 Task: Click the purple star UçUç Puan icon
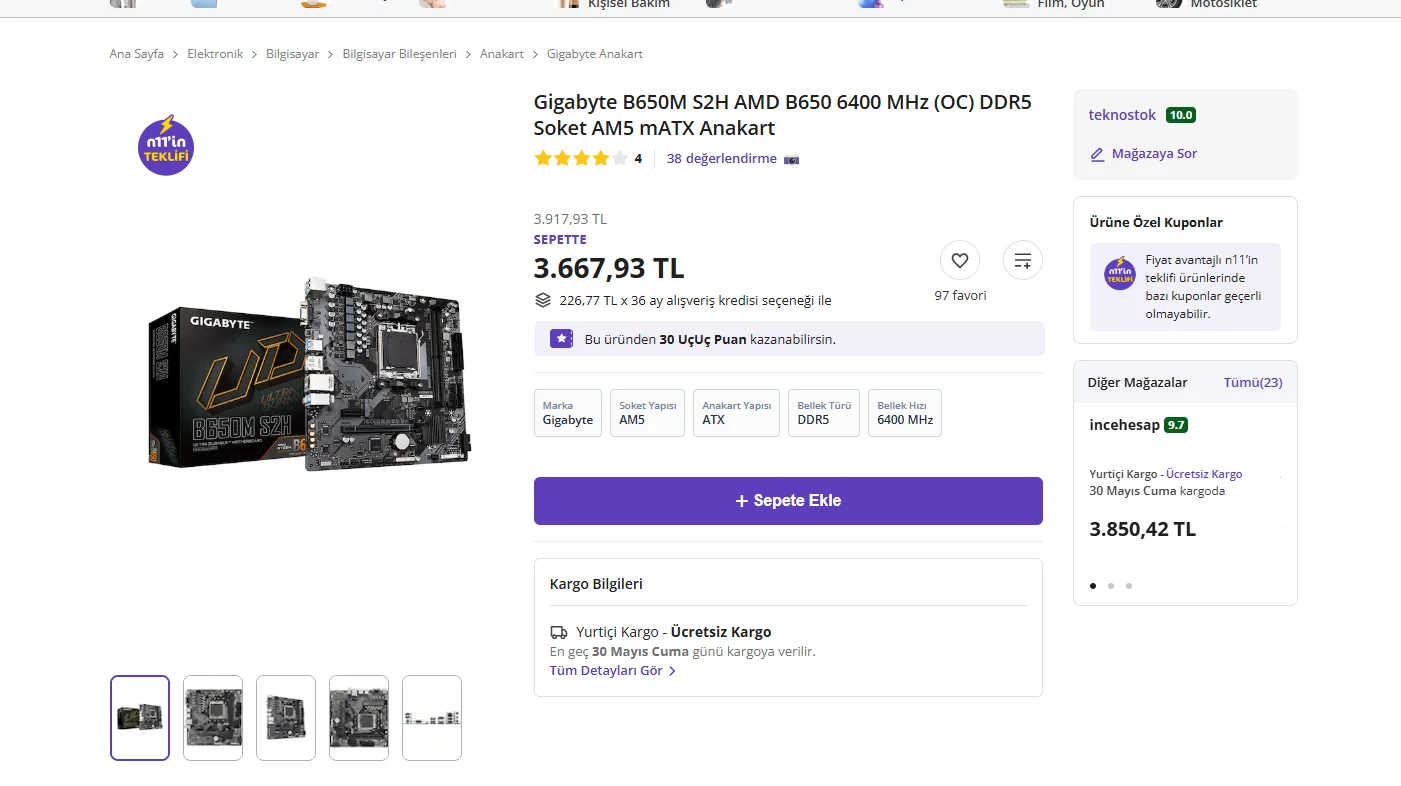pyautogui.click(x=561, y=339)
